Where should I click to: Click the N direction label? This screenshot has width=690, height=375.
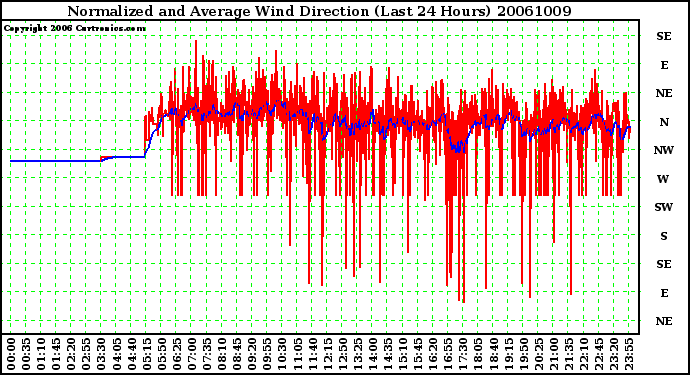664,122
